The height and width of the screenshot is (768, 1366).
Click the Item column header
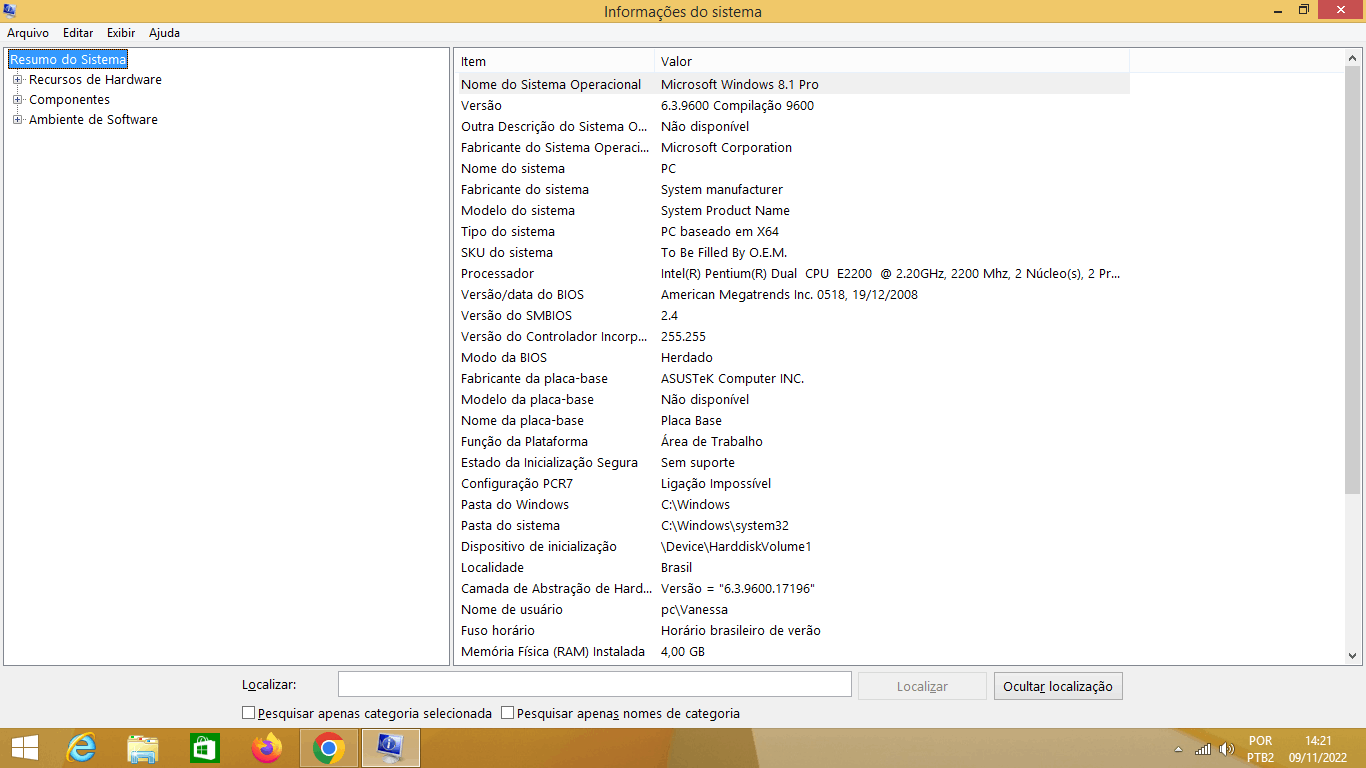point(555,61)
